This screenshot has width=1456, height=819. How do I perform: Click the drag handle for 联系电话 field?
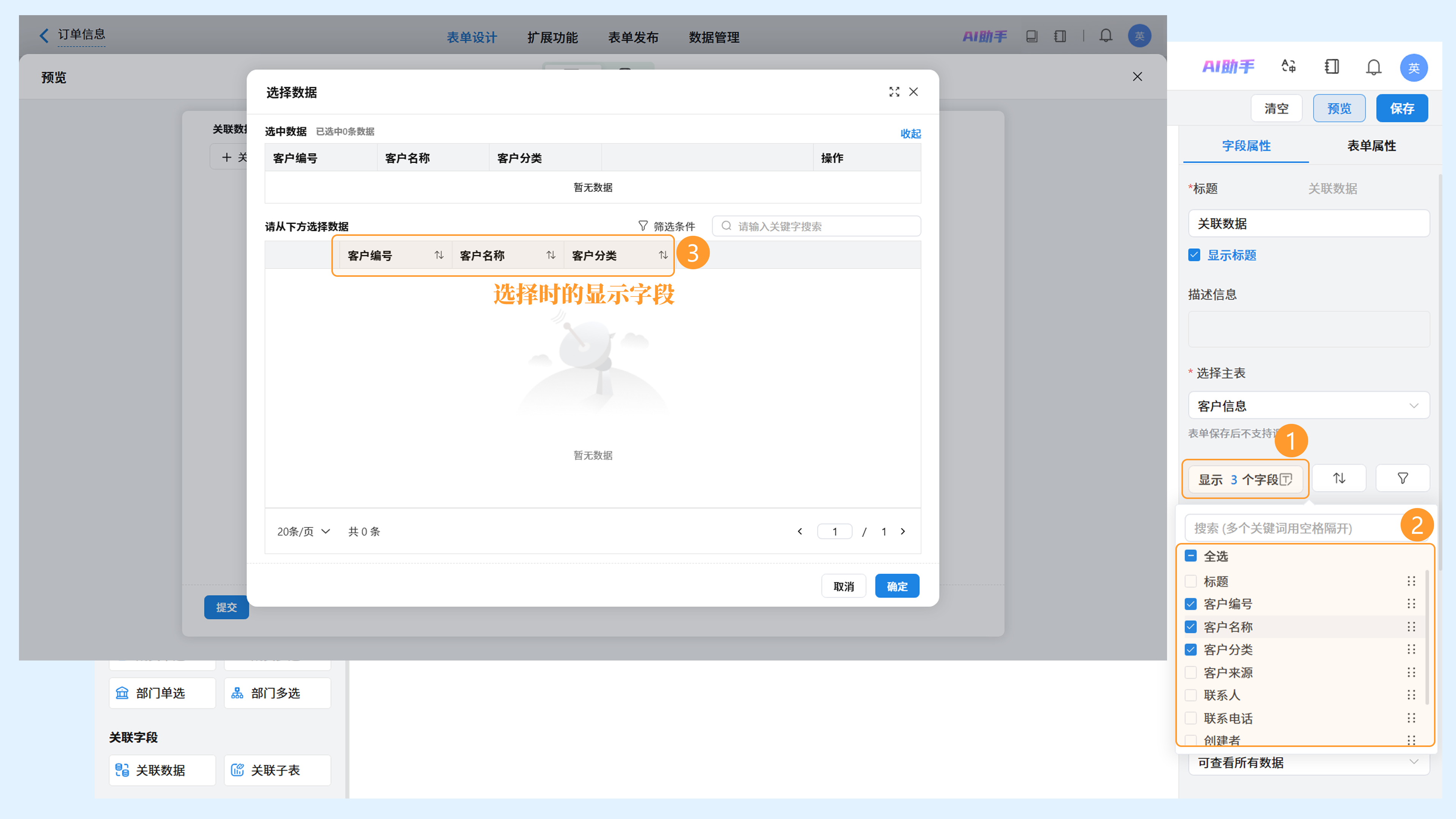[1411, 719]
